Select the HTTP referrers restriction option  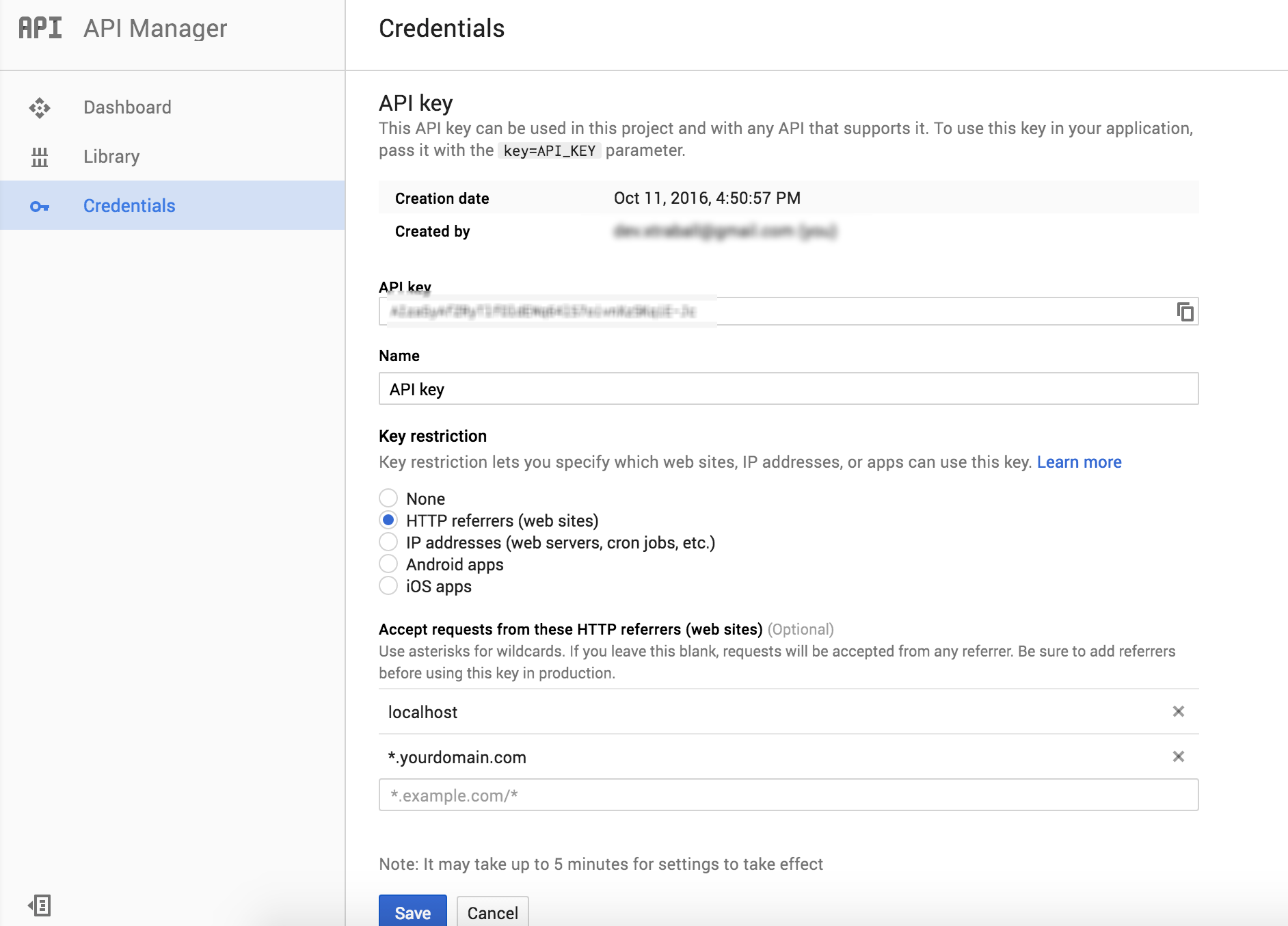[x=388, y=520]
